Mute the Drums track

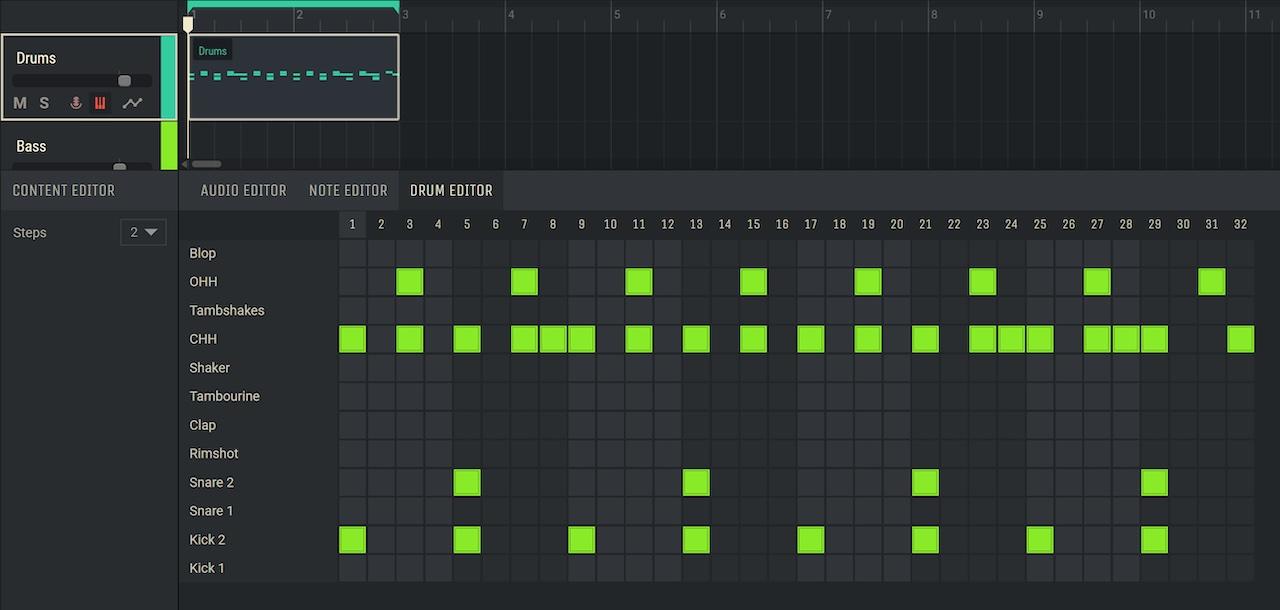20,103
